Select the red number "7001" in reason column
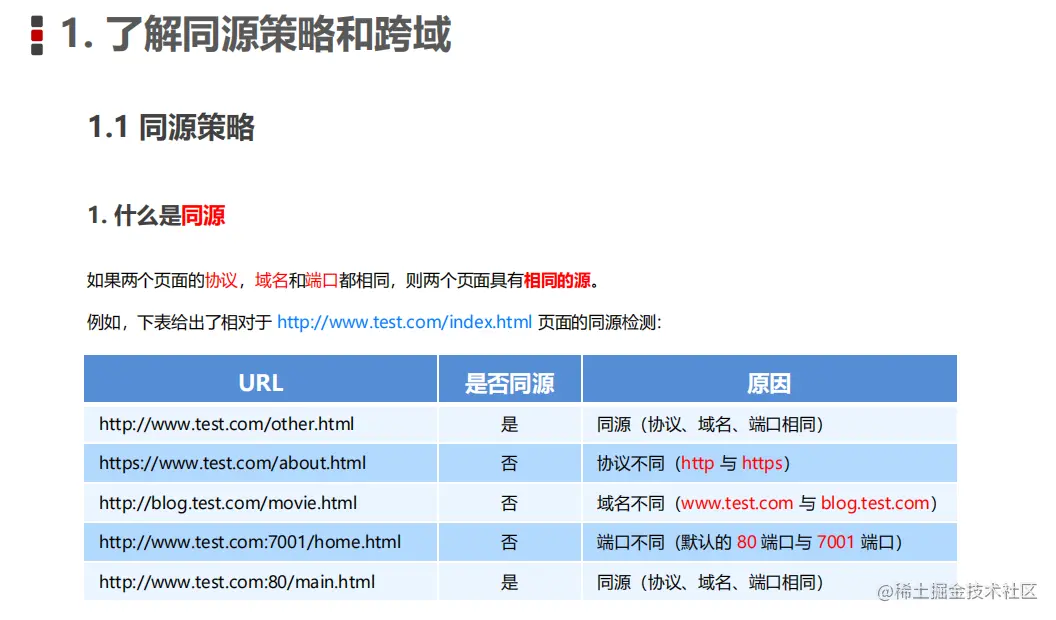1056x620 pixels. 835,542
